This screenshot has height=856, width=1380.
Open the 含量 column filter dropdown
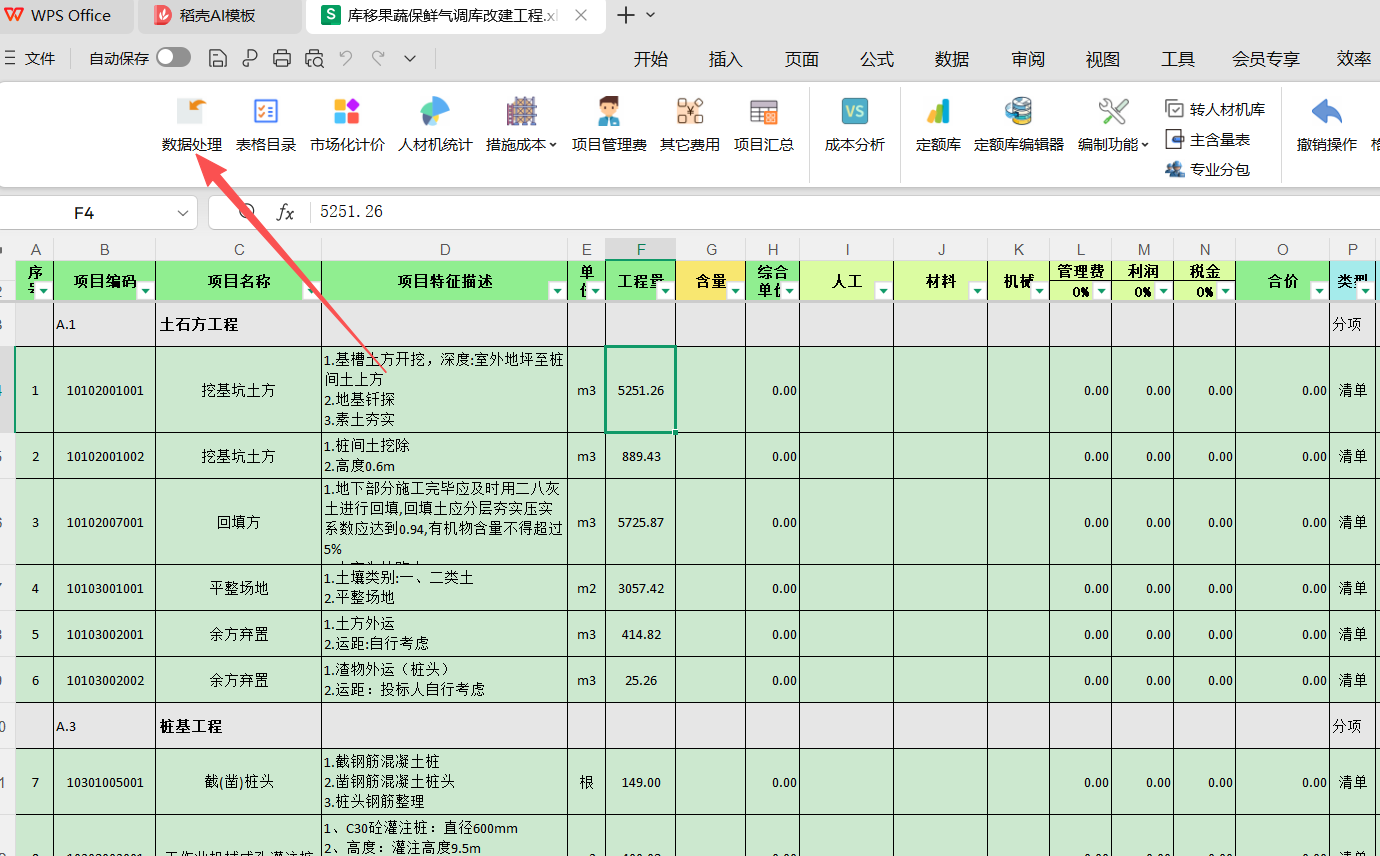coord(736,290)
